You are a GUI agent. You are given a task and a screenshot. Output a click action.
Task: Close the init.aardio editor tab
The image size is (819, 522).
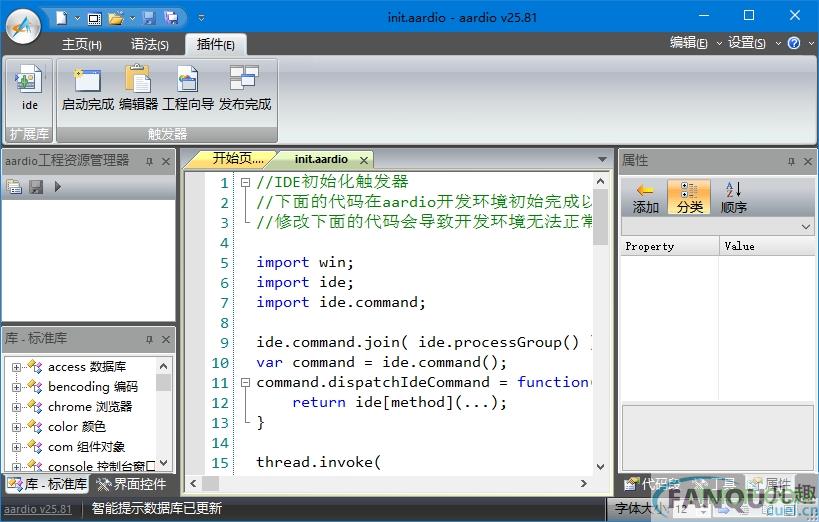tap(364, 160)
